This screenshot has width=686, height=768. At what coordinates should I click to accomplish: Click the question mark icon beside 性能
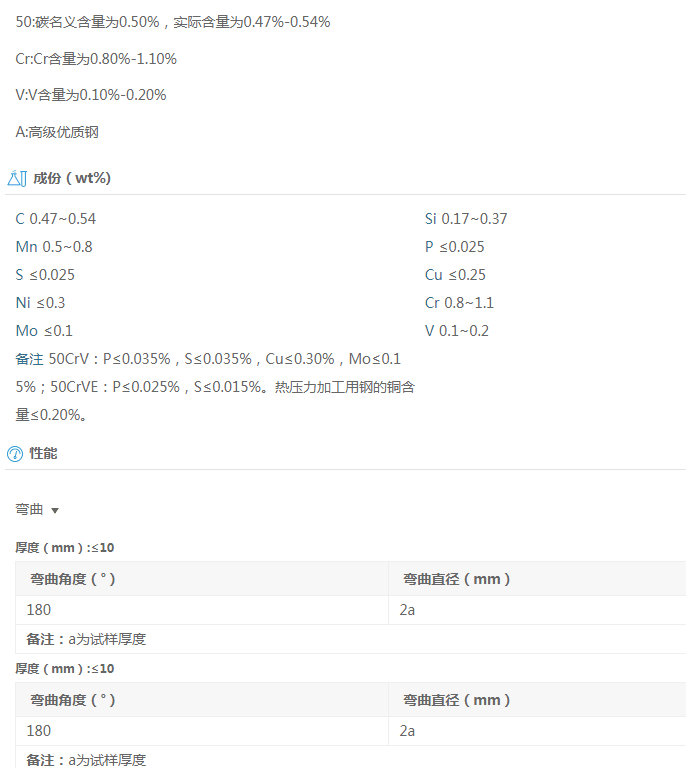coord(14,454)
